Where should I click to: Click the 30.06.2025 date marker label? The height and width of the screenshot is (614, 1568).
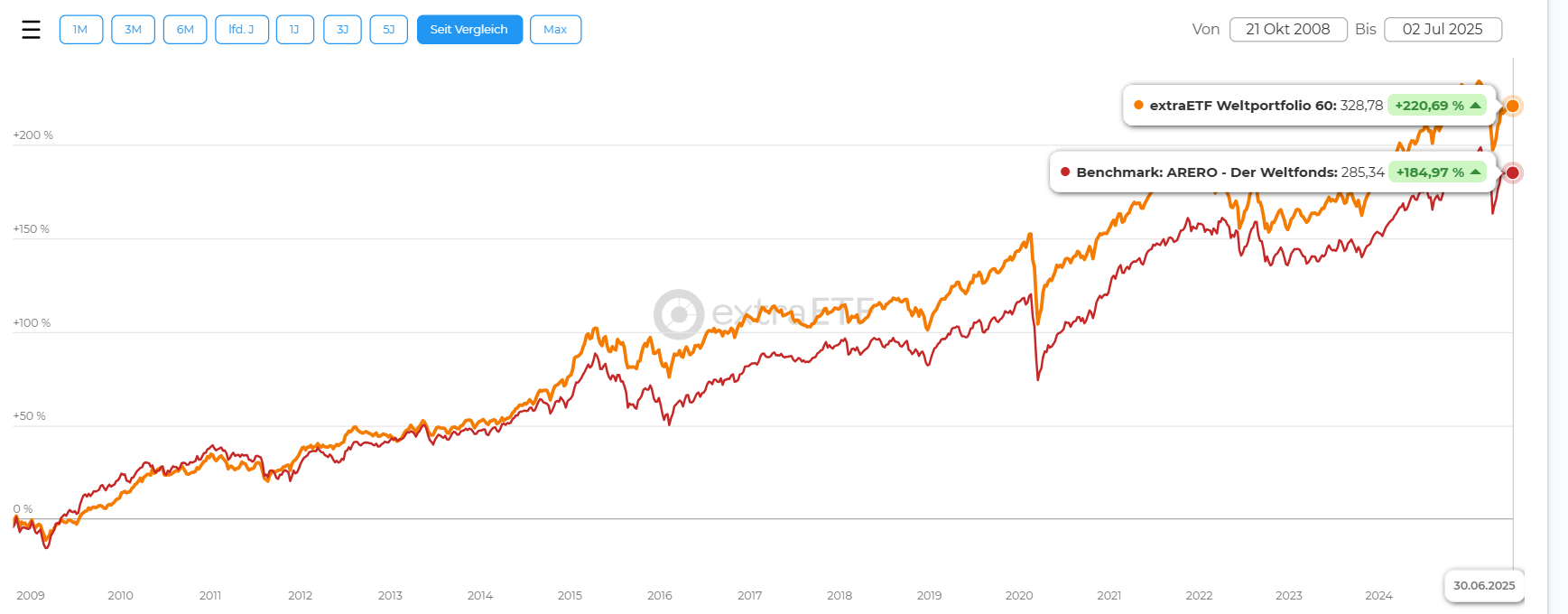pos(1483,586)
